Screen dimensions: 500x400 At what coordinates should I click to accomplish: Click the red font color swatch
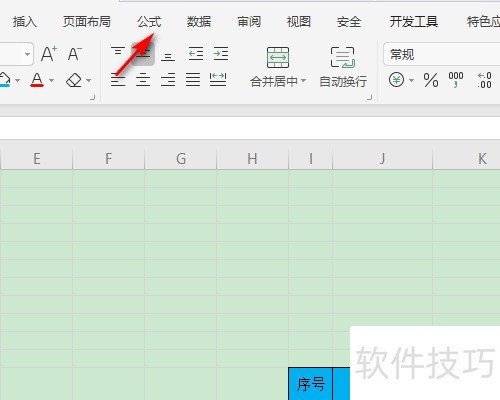(37, 80)
